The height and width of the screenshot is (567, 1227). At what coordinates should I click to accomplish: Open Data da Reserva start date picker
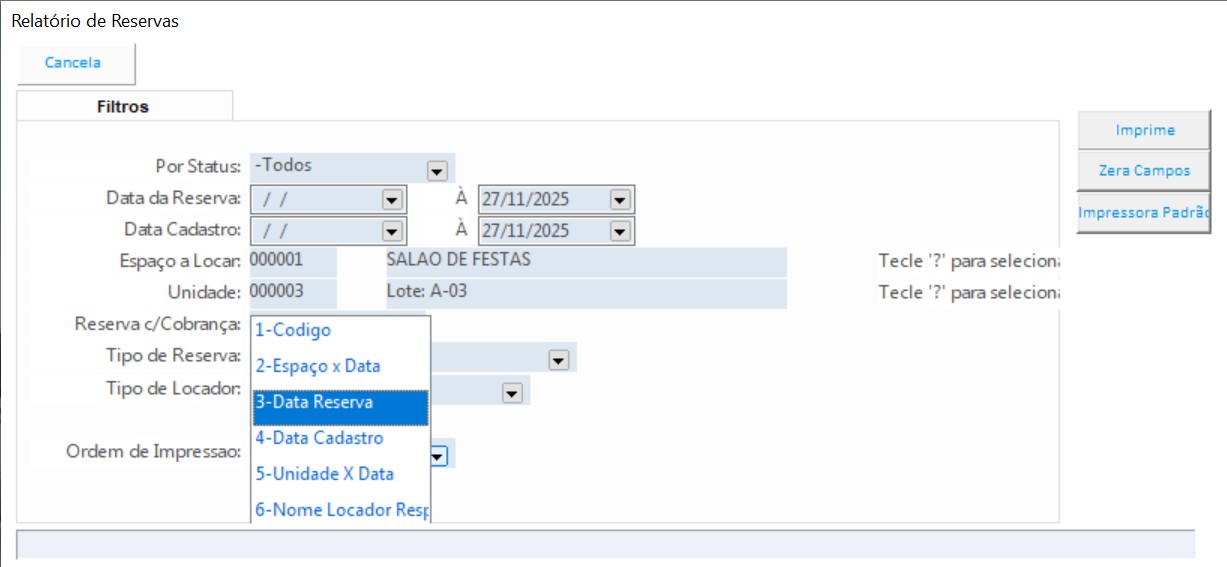[391, 200]
